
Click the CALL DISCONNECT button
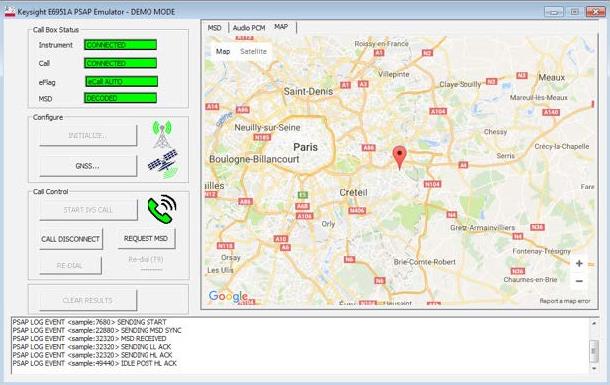[x=70, y=239]
